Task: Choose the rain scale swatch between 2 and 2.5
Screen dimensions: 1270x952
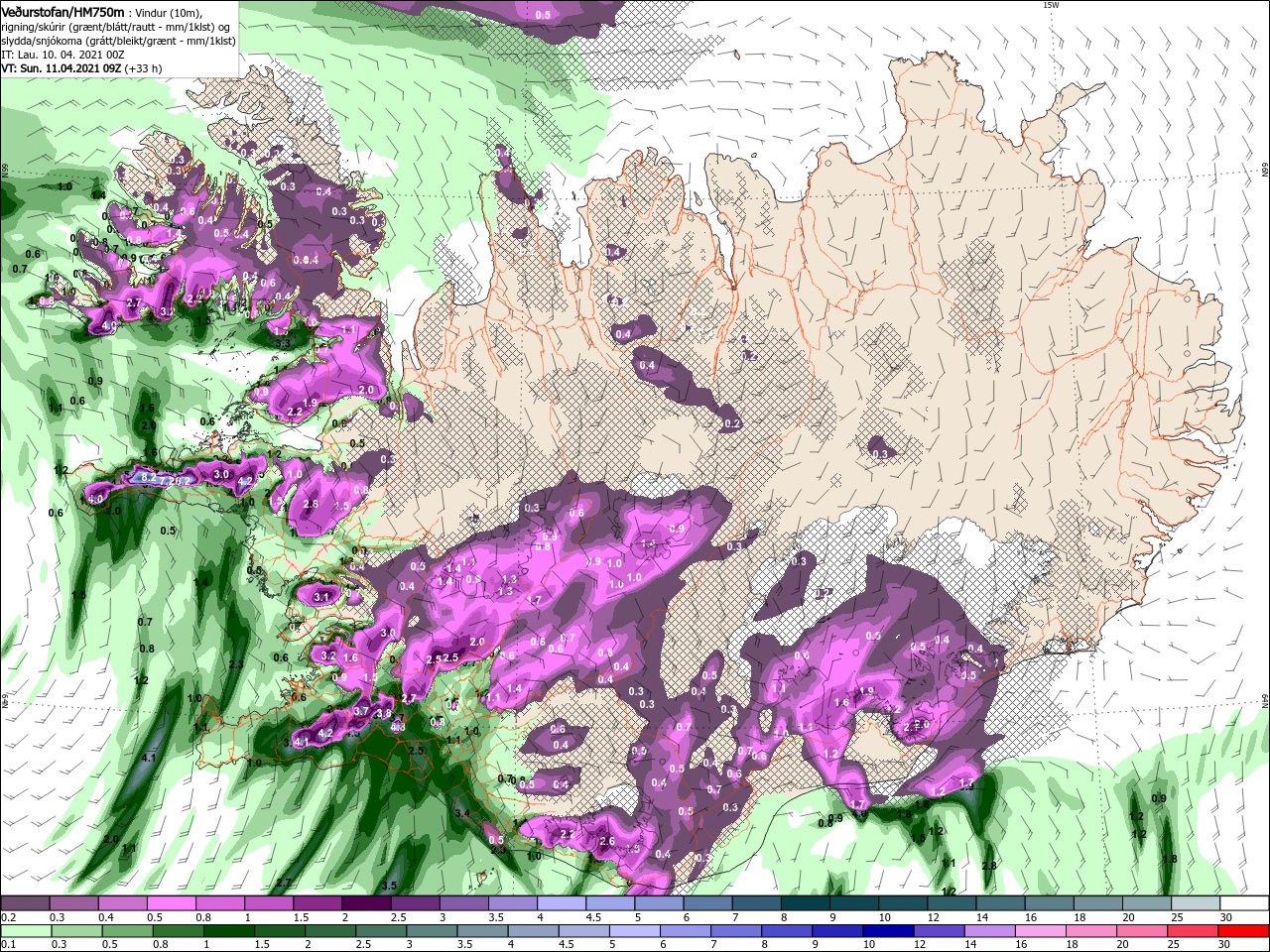Action: point(329,931)
